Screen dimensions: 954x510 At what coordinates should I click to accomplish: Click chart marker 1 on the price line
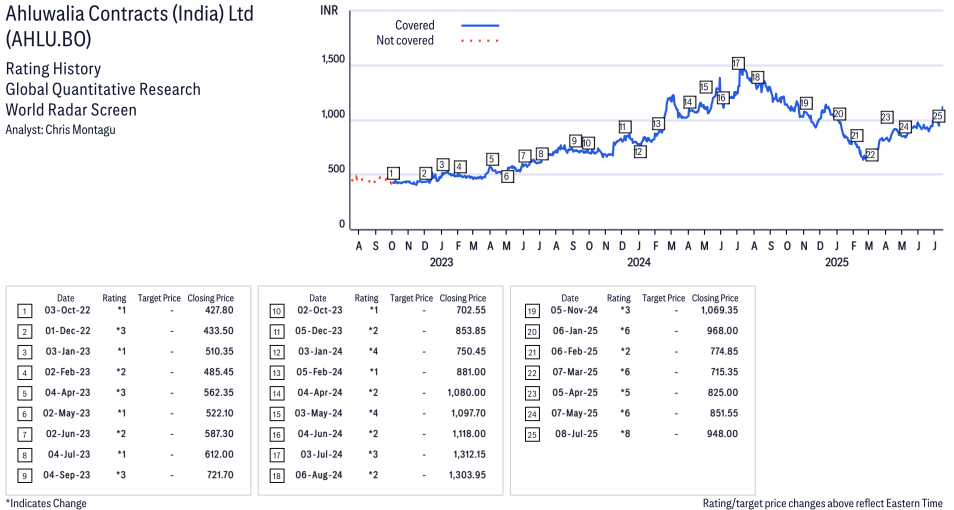(x=392, y=173)
